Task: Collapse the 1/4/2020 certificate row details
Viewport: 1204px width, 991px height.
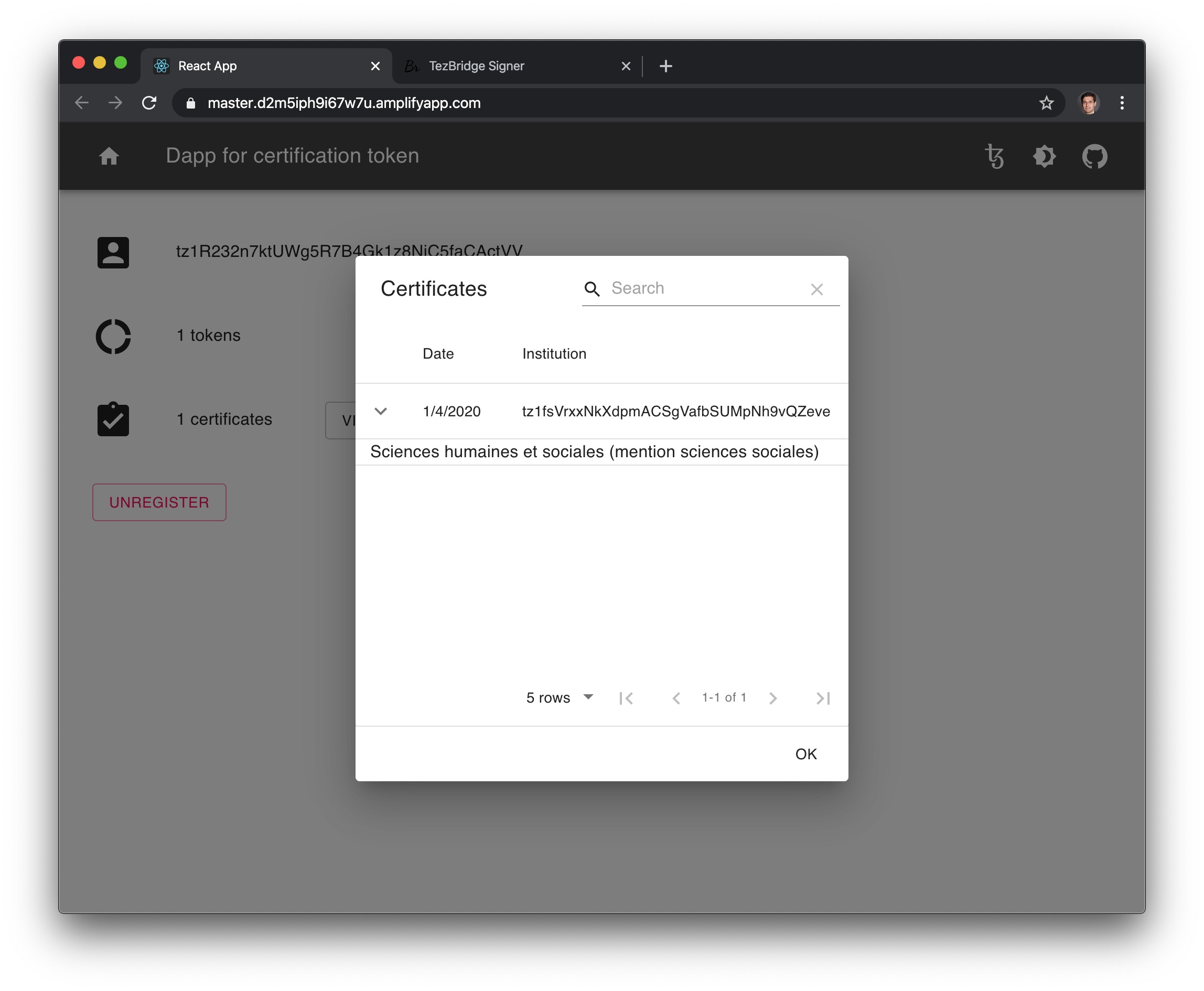Action: pyautogui.click(x=381, y=411)
